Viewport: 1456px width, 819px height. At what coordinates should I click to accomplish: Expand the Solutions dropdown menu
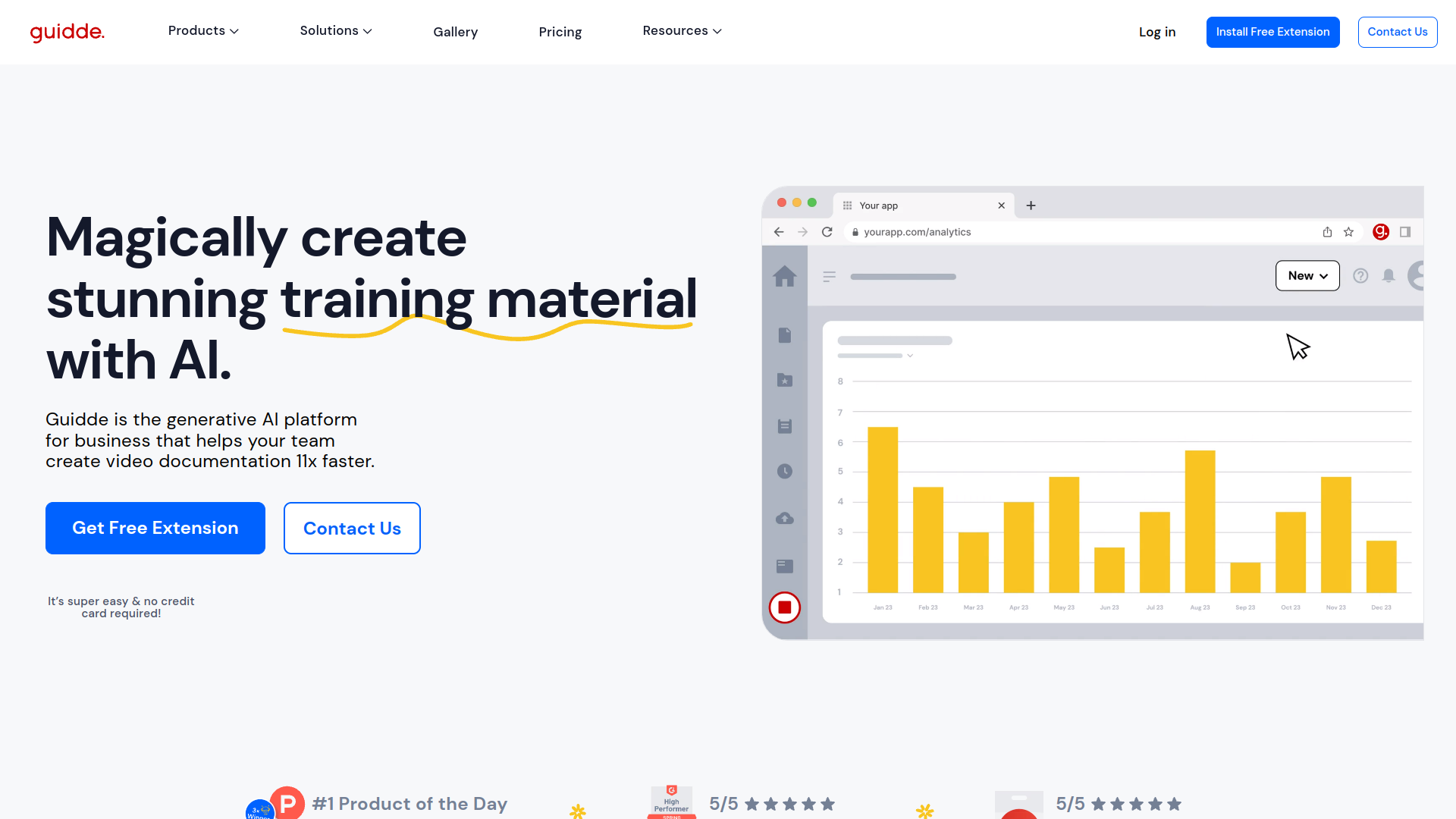click(335, 31)
